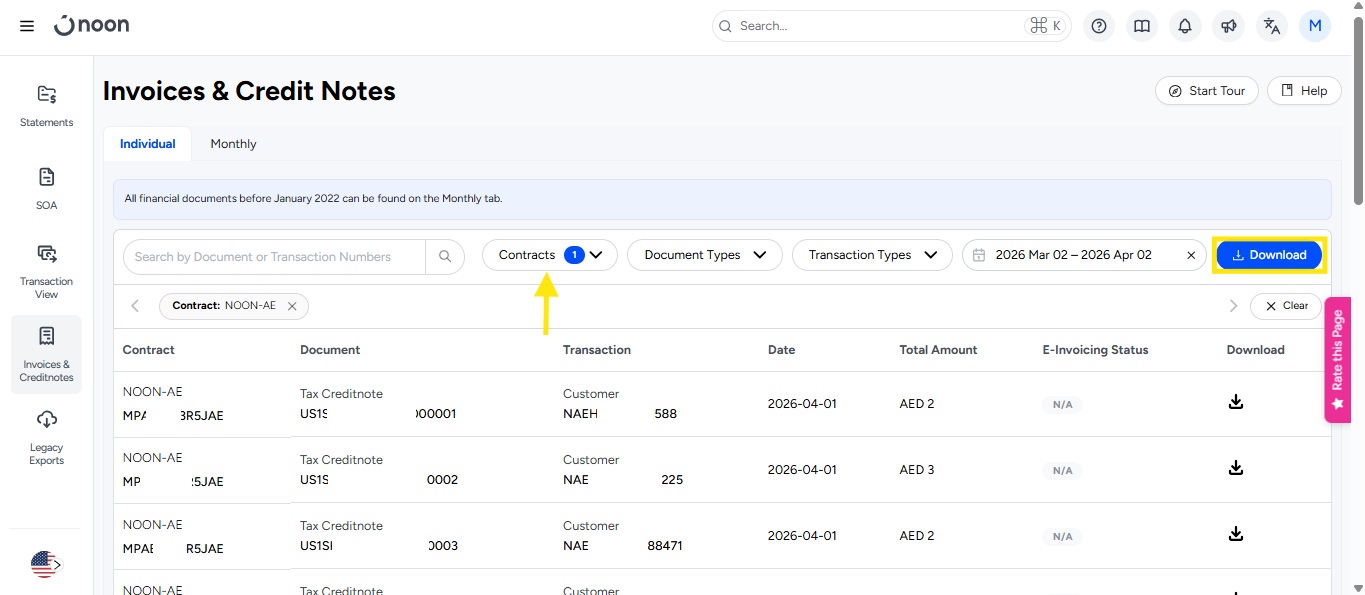
Task: Remove the NOON-AE contract filter chip
Action: 292,306
